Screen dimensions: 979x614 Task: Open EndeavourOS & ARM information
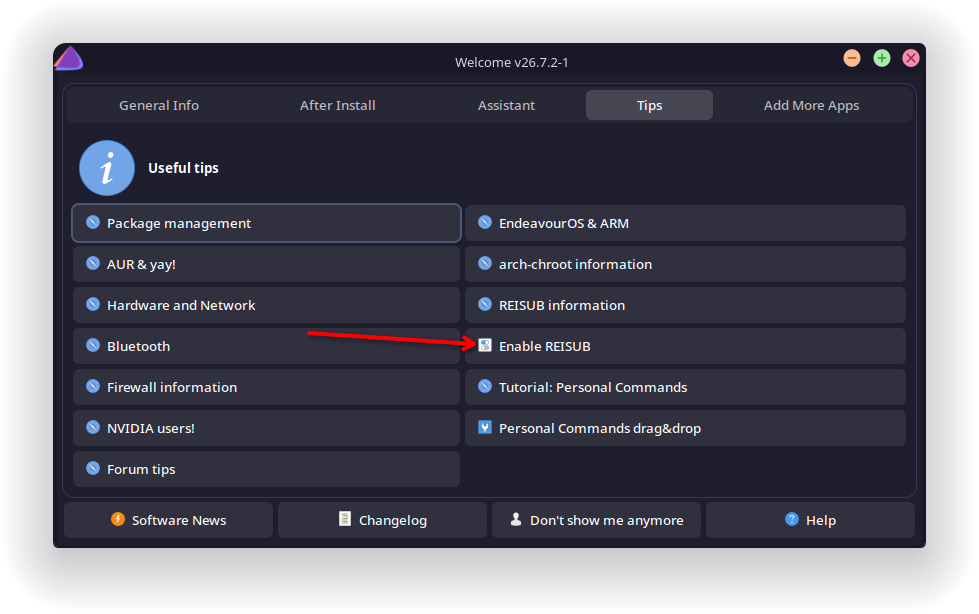click(x=686, y=223)
